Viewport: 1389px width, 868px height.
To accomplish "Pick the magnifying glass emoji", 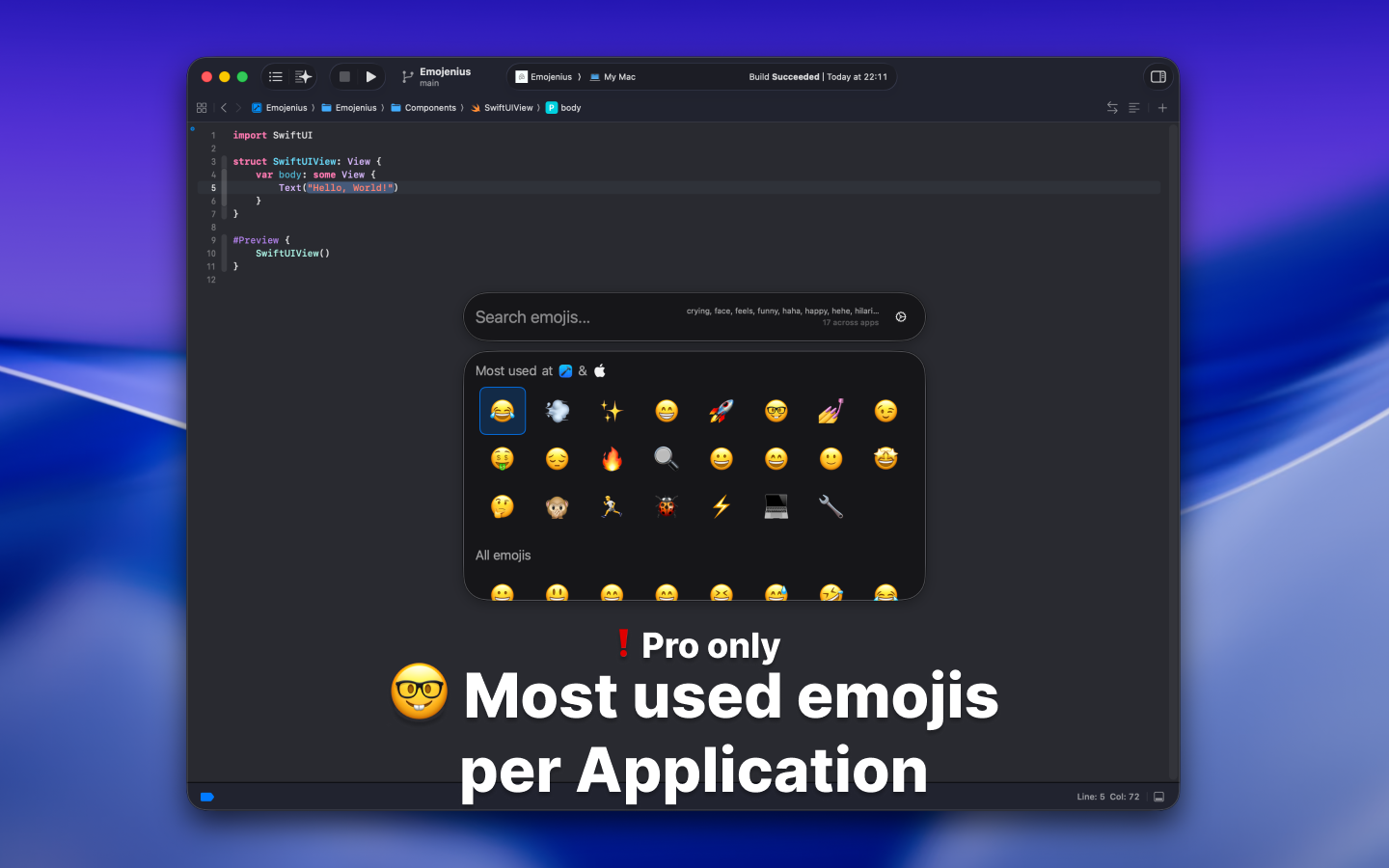I will [667, 459].
